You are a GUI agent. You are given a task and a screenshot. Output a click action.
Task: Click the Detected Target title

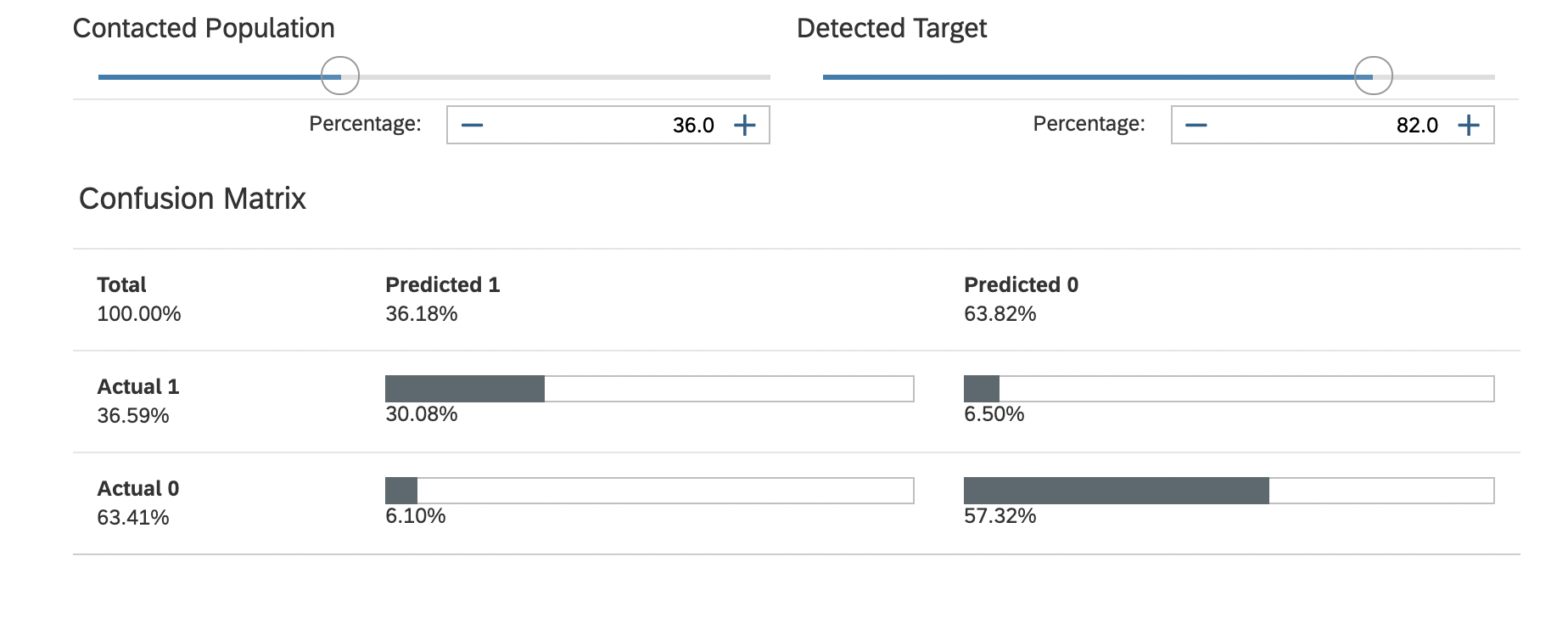pyautogui.click(x=892, y=29)
